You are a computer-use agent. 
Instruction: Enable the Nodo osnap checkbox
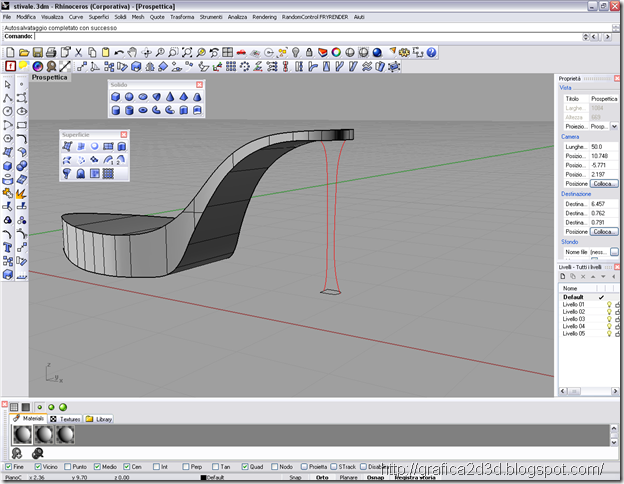click(x=275, y=466)
